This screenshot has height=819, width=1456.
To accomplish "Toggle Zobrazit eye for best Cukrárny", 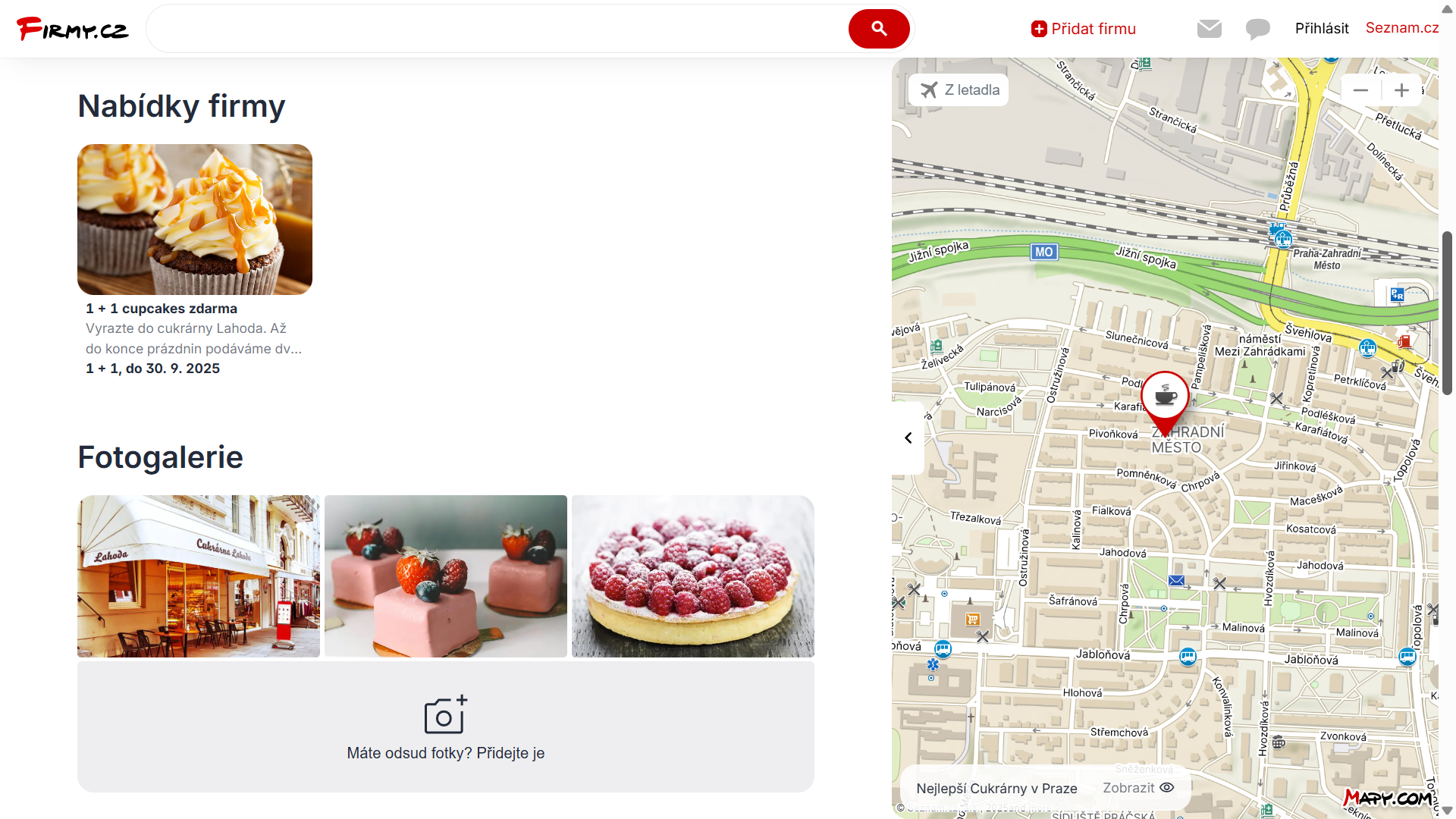I will [1138, 788].
